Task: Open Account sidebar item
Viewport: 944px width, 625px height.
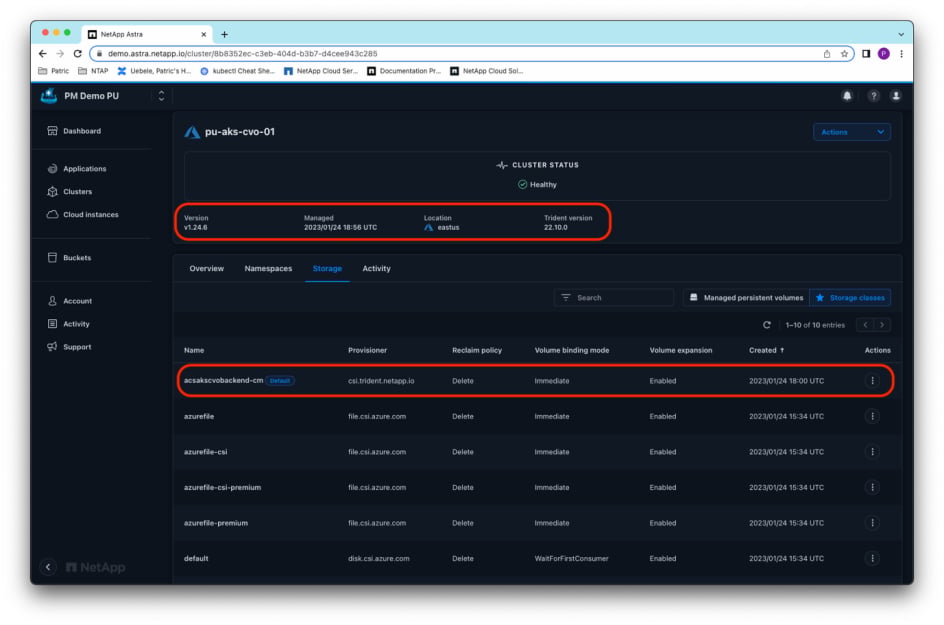Action: (69, 301)
